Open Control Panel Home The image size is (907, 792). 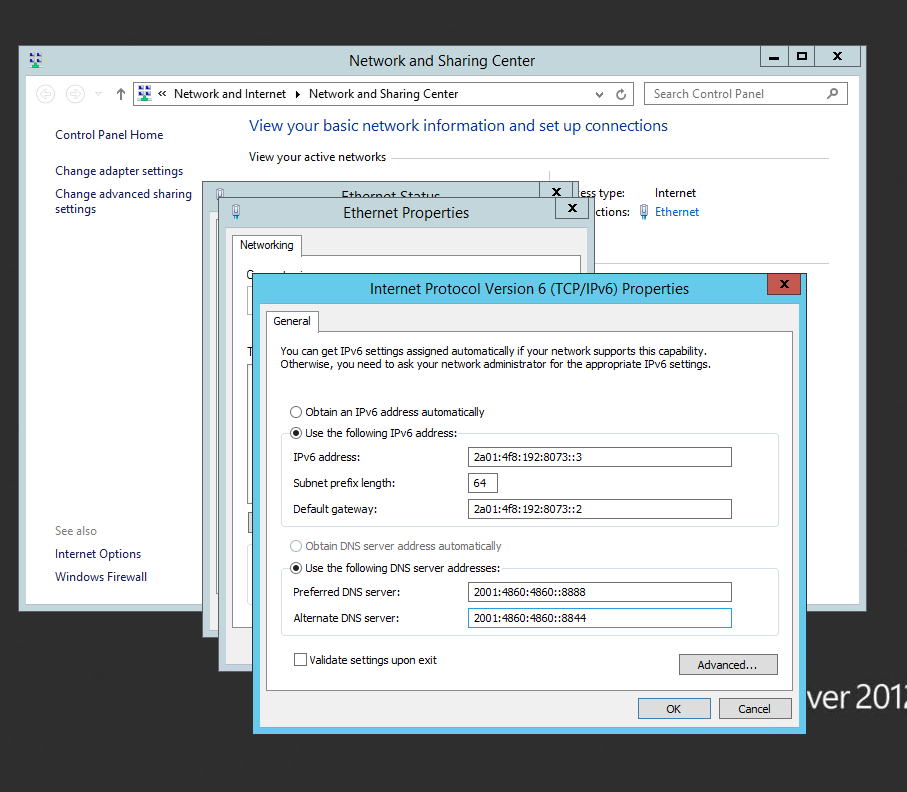(x=109, y=135)
